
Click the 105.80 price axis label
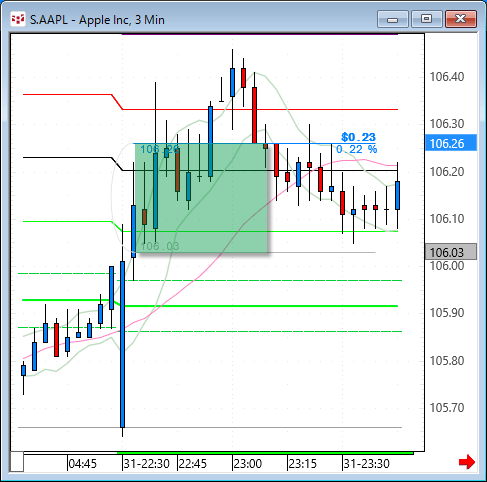coord(447,361)
